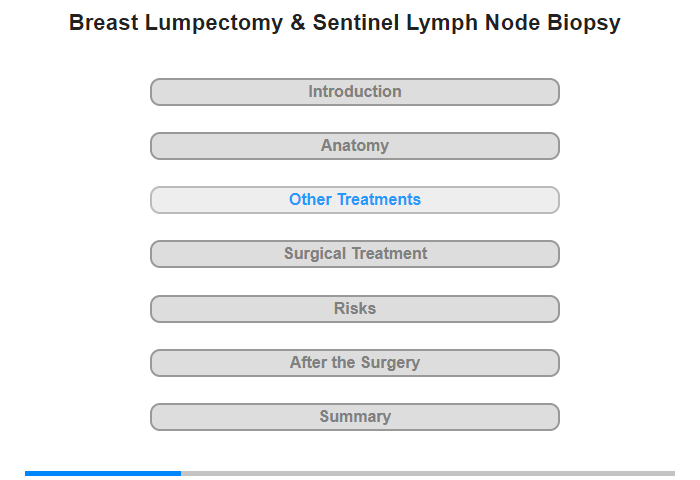Go to the Anatomy section
This screenshot has width=700, height=480.
(x=354, y=146)
